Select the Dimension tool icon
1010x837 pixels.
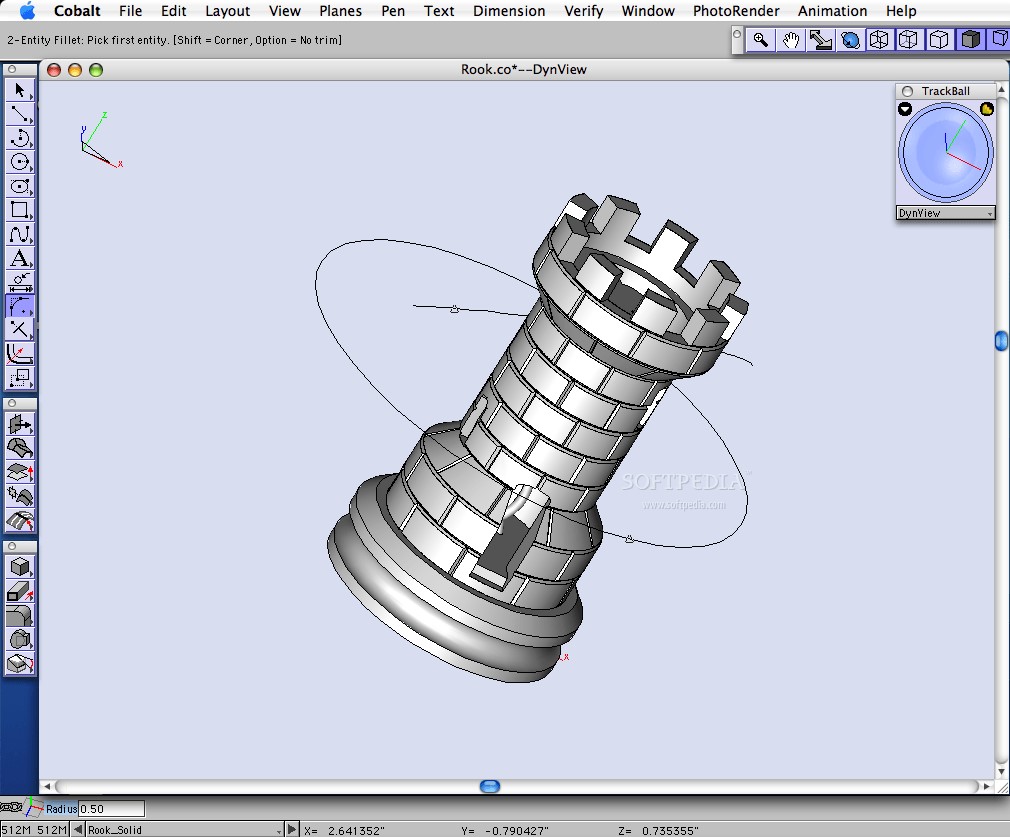click(x=20, y=283)
